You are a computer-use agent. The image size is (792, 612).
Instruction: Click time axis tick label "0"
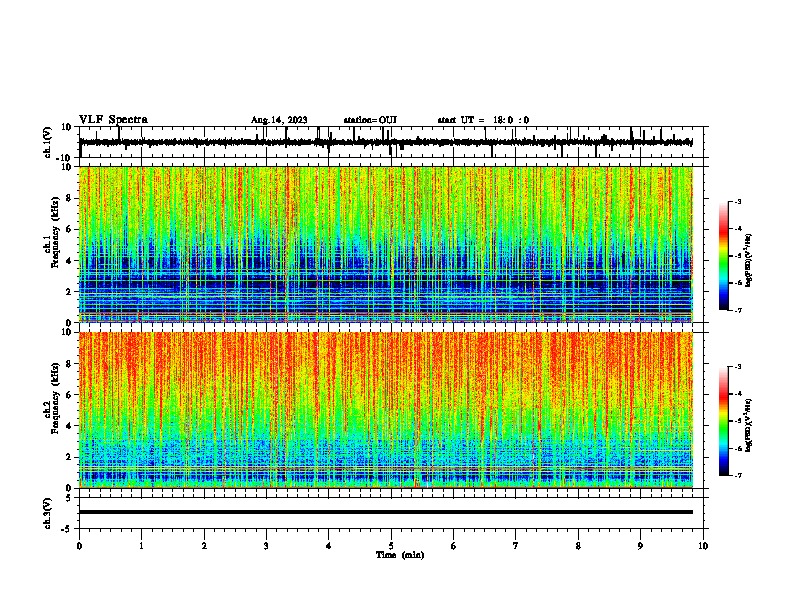79,546
